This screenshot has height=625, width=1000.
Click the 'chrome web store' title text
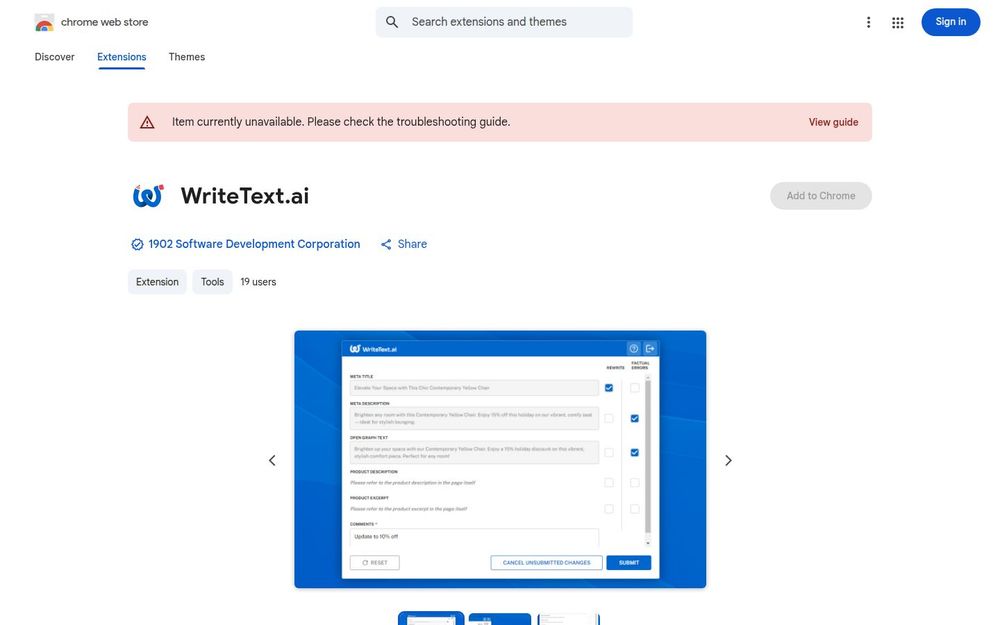(x=105, y=22)
